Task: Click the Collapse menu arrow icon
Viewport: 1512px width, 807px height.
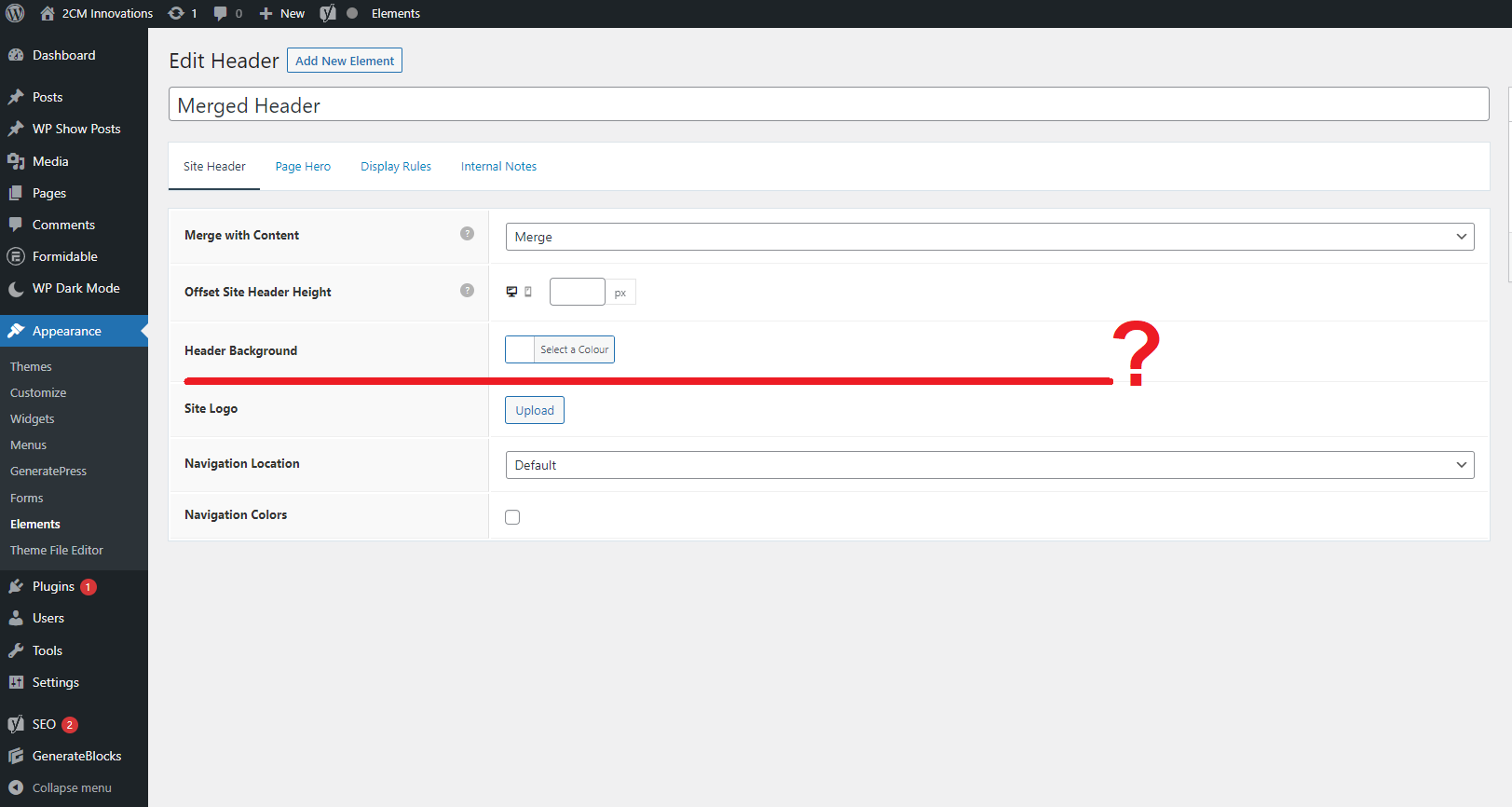Action: pos(16,787)
